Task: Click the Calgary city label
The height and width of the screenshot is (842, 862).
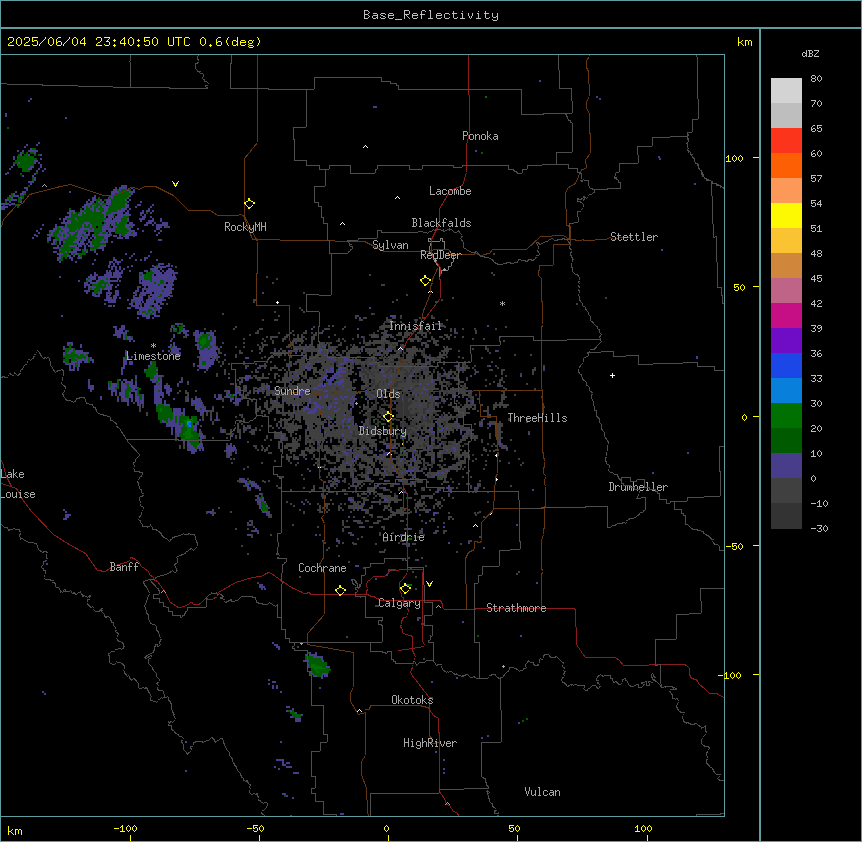Action: (x=399, y=603)
